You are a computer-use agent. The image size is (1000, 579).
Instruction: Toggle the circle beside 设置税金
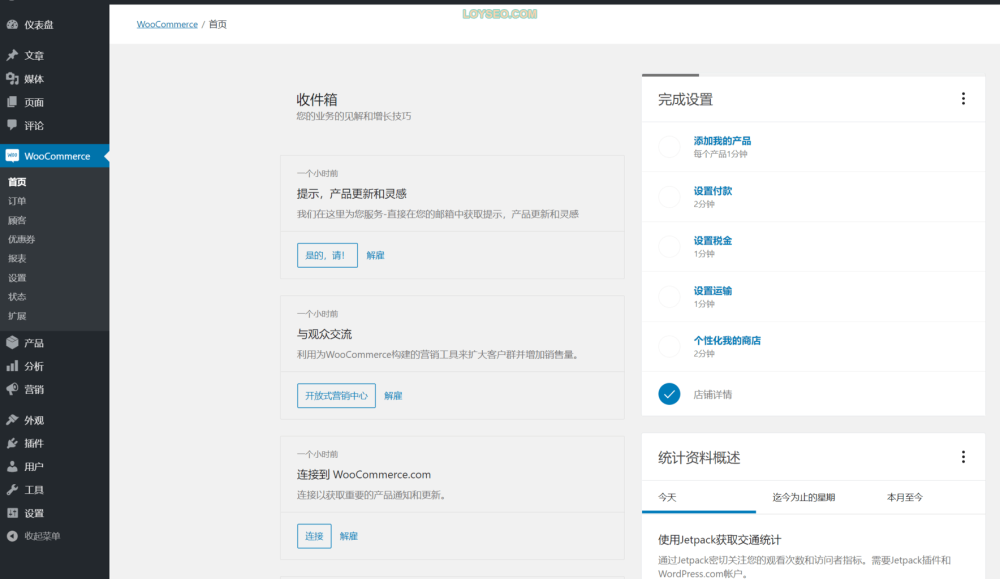point(669,246)
